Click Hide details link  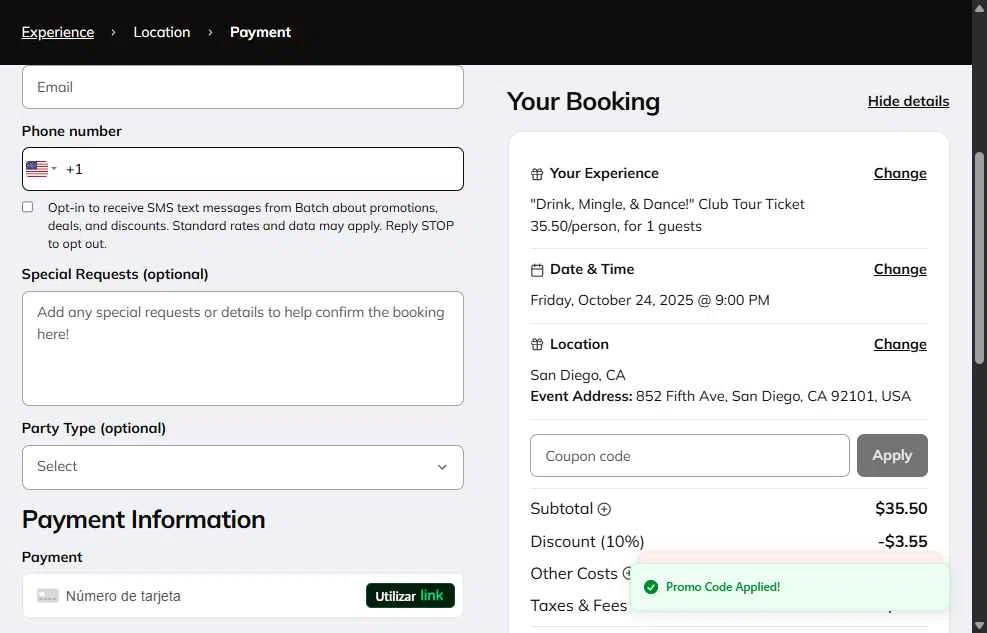[908, 101]
